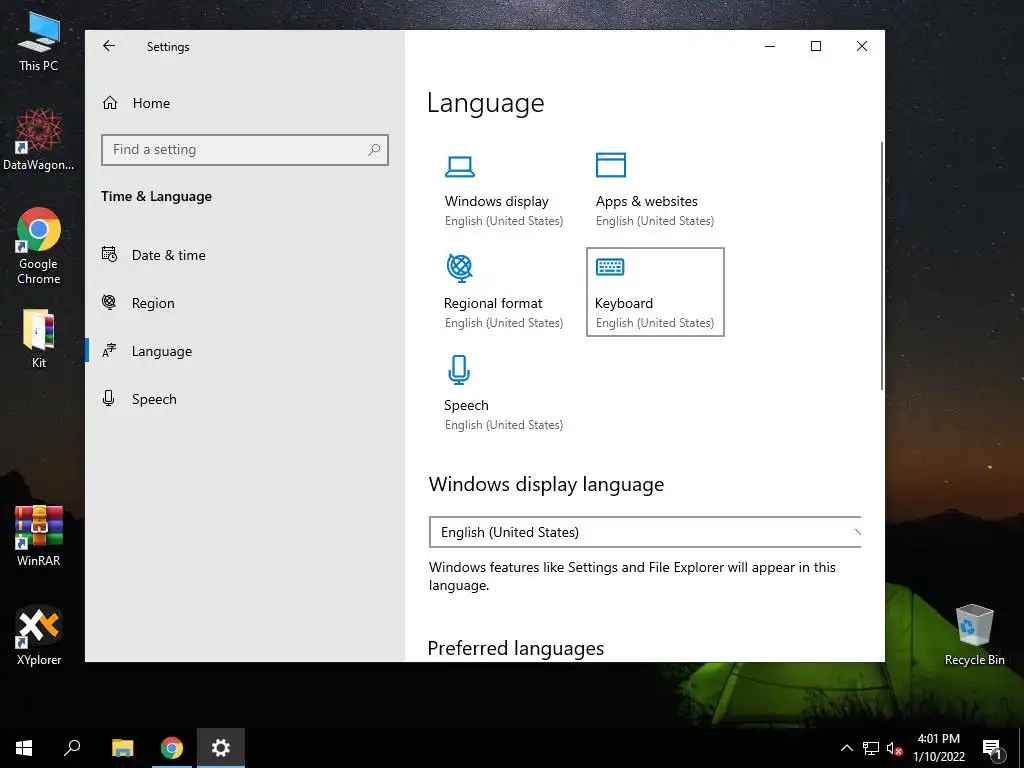Click the Apps & websites window icon
Image resolution: width=1024 pixels, height=768 pixels.
[611, 165]
